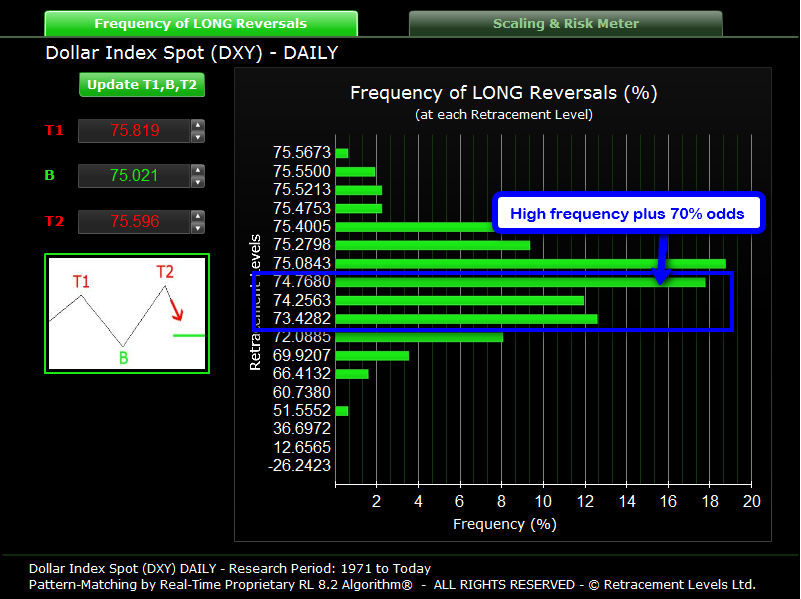Increase T1 with the up arrow

pos(198,126)
